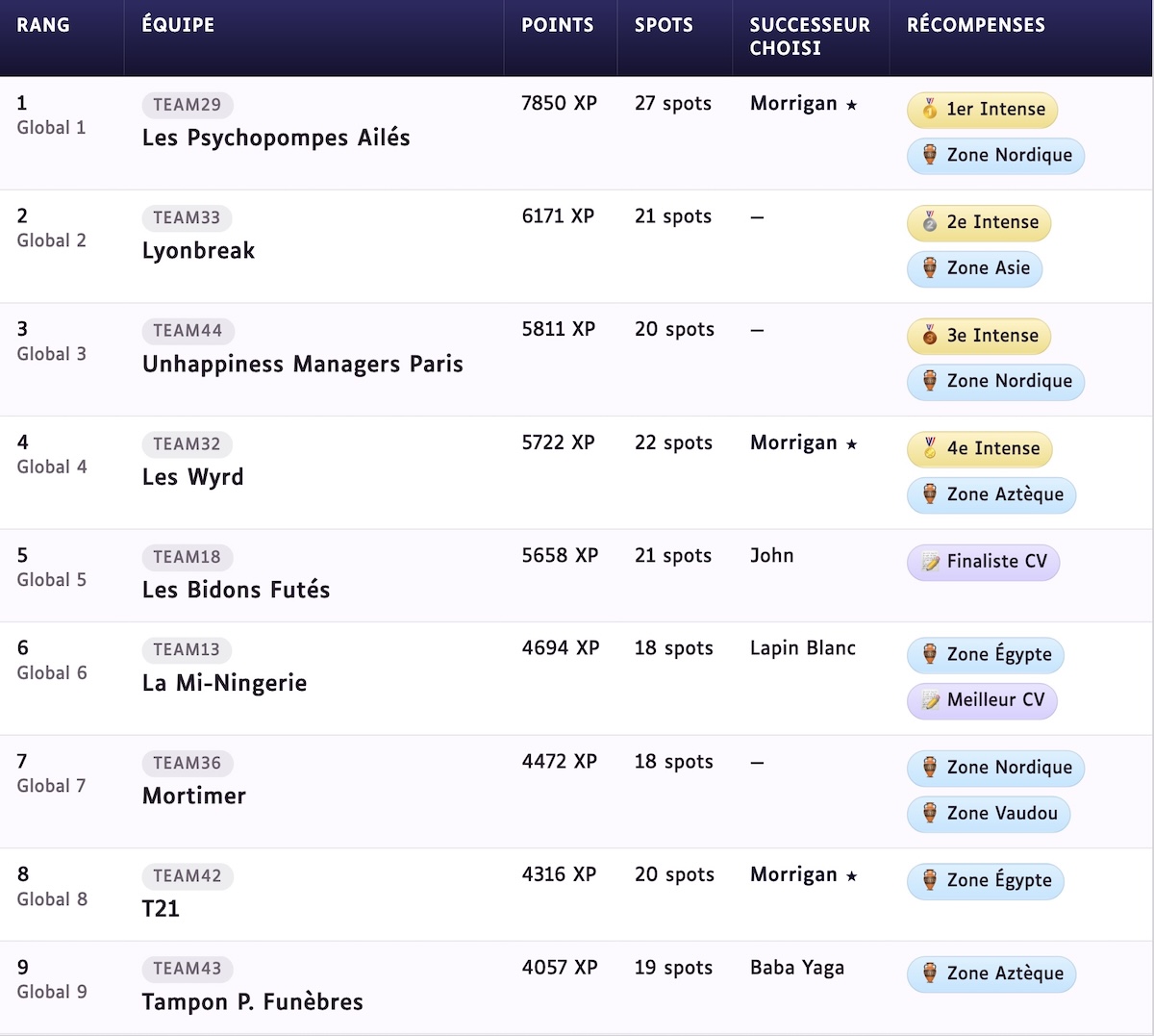Click the 19 spots value
The width and height of the screenshot is (1154, 1036).
pyautogui.click(x=673, y=969)
